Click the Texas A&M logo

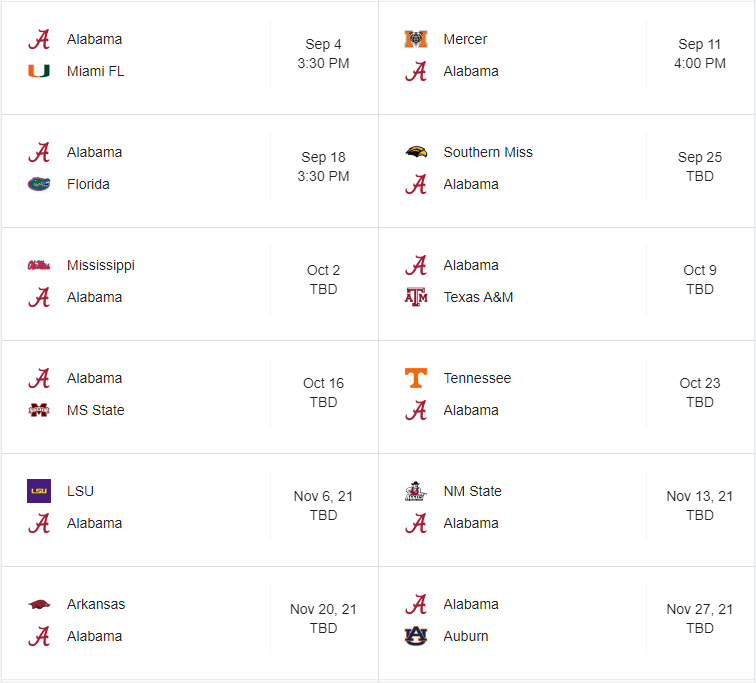click(x=416, y=297)
